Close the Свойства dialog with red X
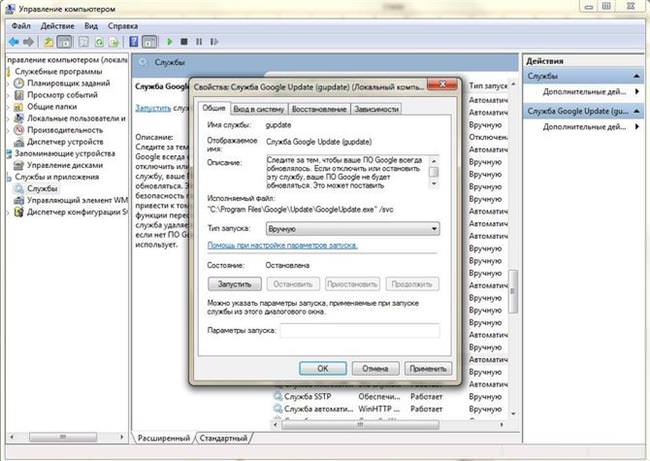The width and height of the screenshot is (650, 461). pos(443,84)
